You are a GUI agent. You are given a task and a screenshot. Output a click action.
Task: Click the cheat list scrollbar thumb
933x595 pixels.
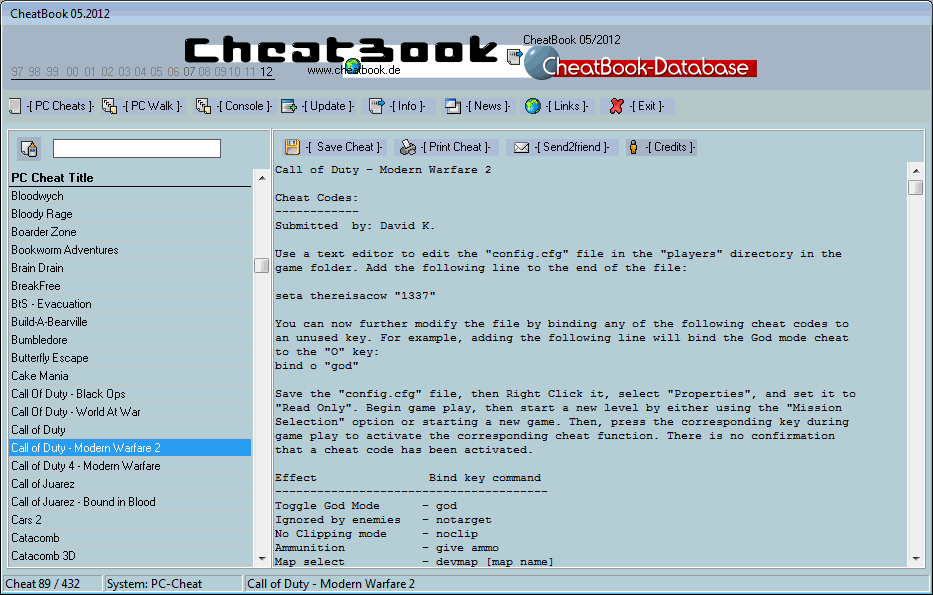pos(262,265)
